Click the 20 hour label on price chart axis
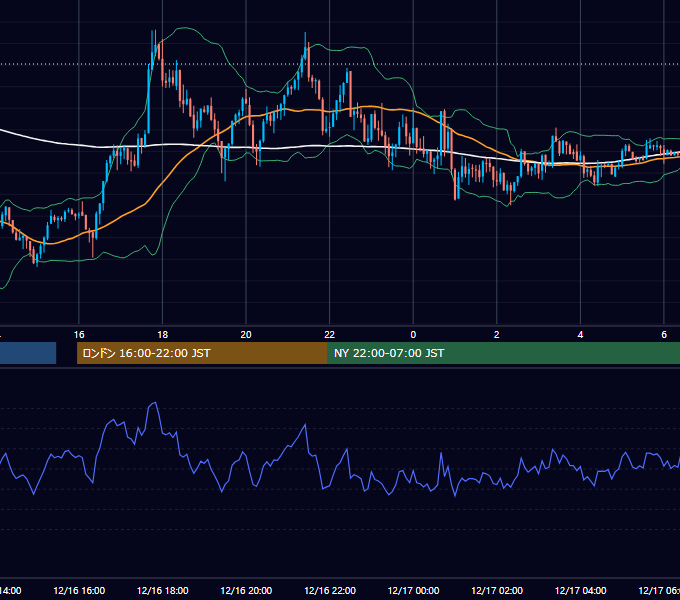Image resolution: width=680 pixels, height=600 pixels. point(246,335)
